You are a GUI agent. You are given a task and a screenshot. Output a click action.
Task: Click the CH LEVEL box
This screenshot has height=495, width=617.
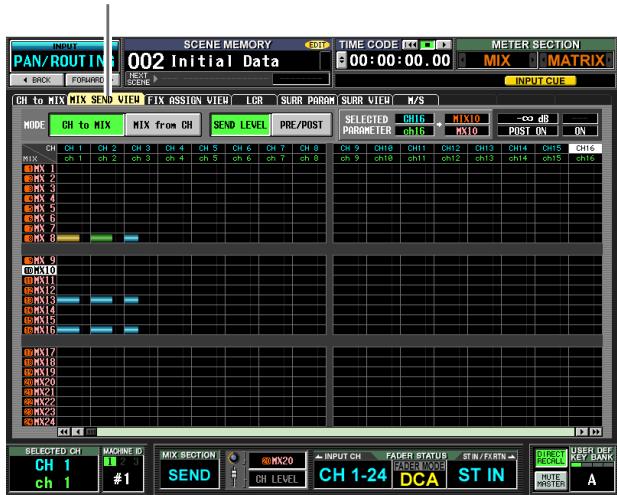(277, 479)
